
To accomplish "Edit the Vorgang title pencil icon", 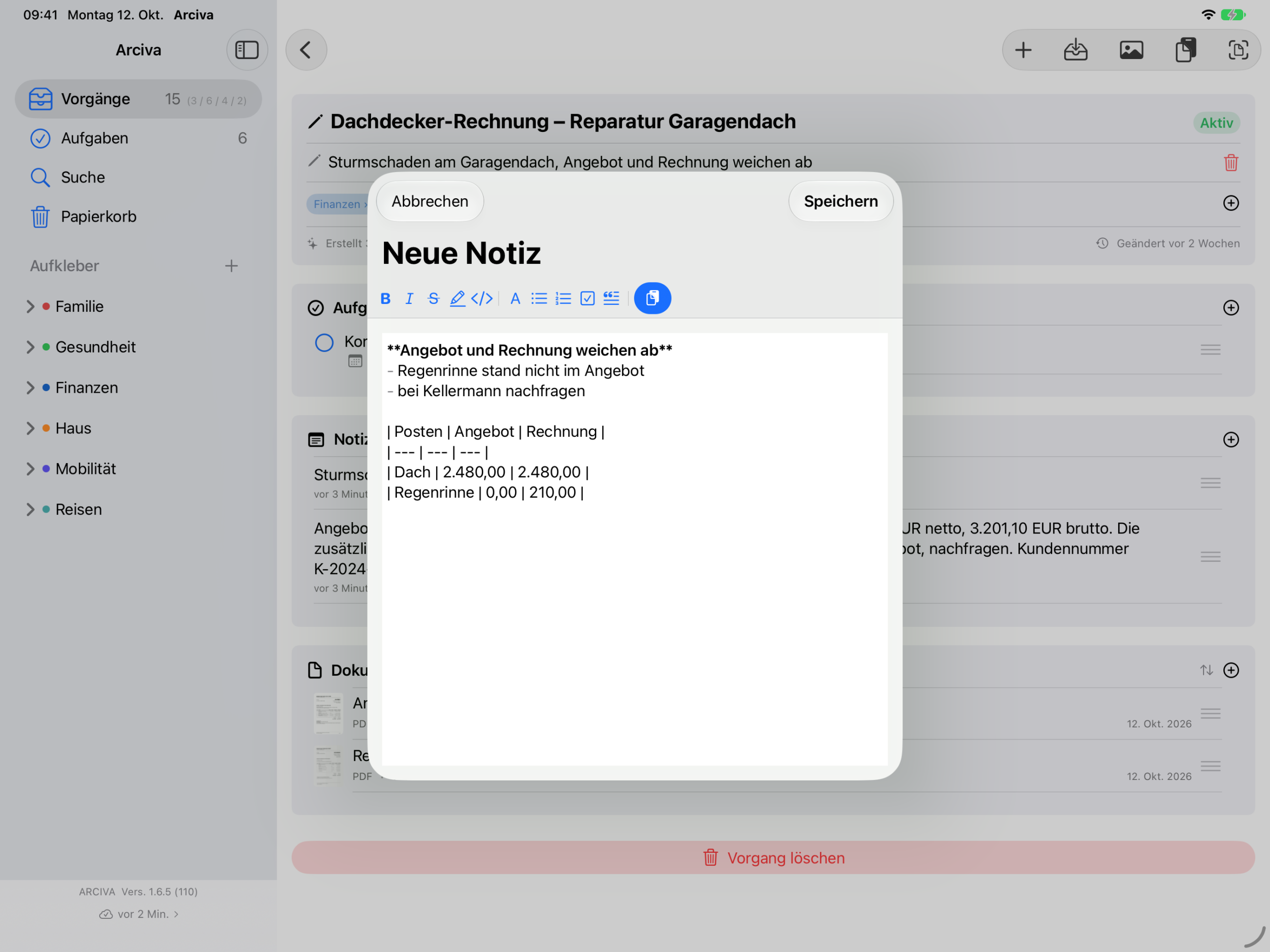I will [315, 121].
